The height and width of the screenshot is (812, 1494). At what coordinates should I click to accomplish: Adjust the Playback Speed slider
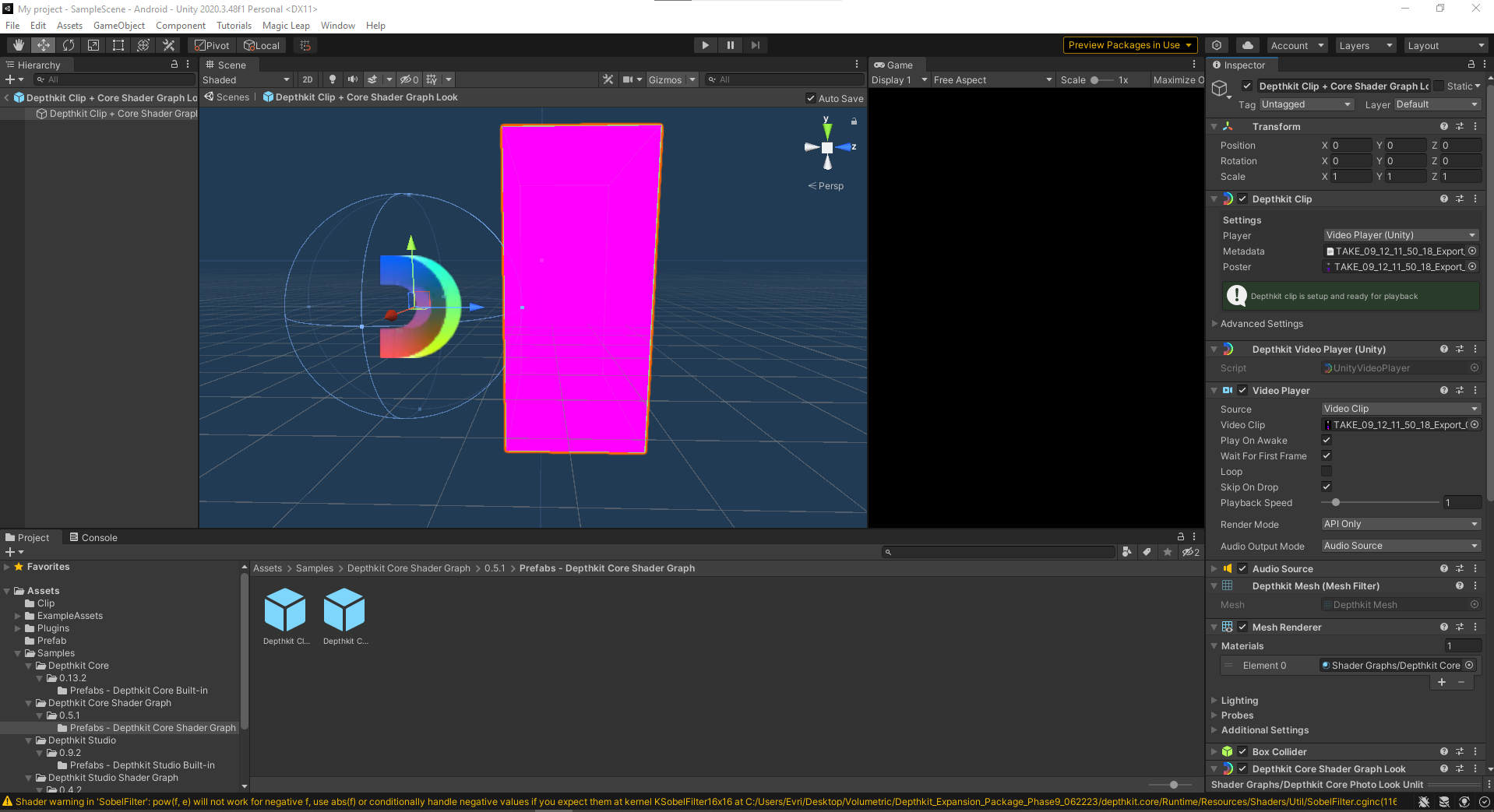coord(1336,503)
